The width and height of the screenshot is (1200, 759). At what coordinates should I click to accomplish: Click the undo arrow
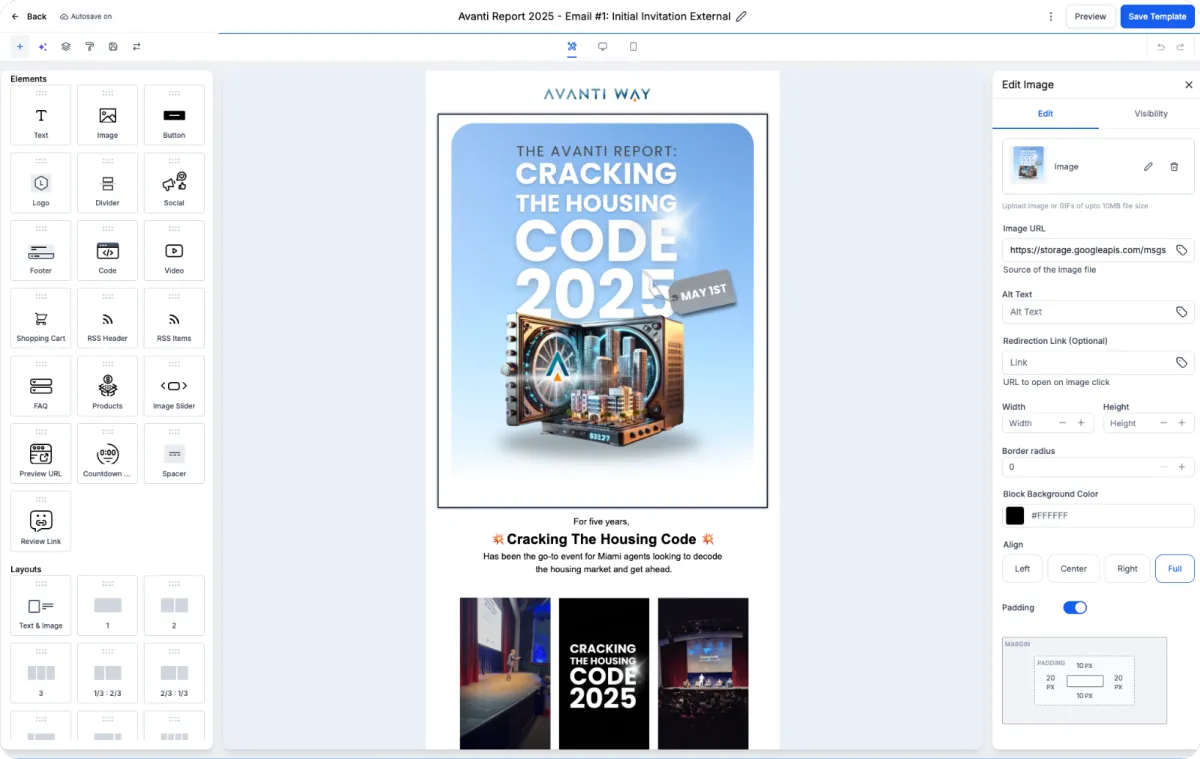[x=1161, y=47]
